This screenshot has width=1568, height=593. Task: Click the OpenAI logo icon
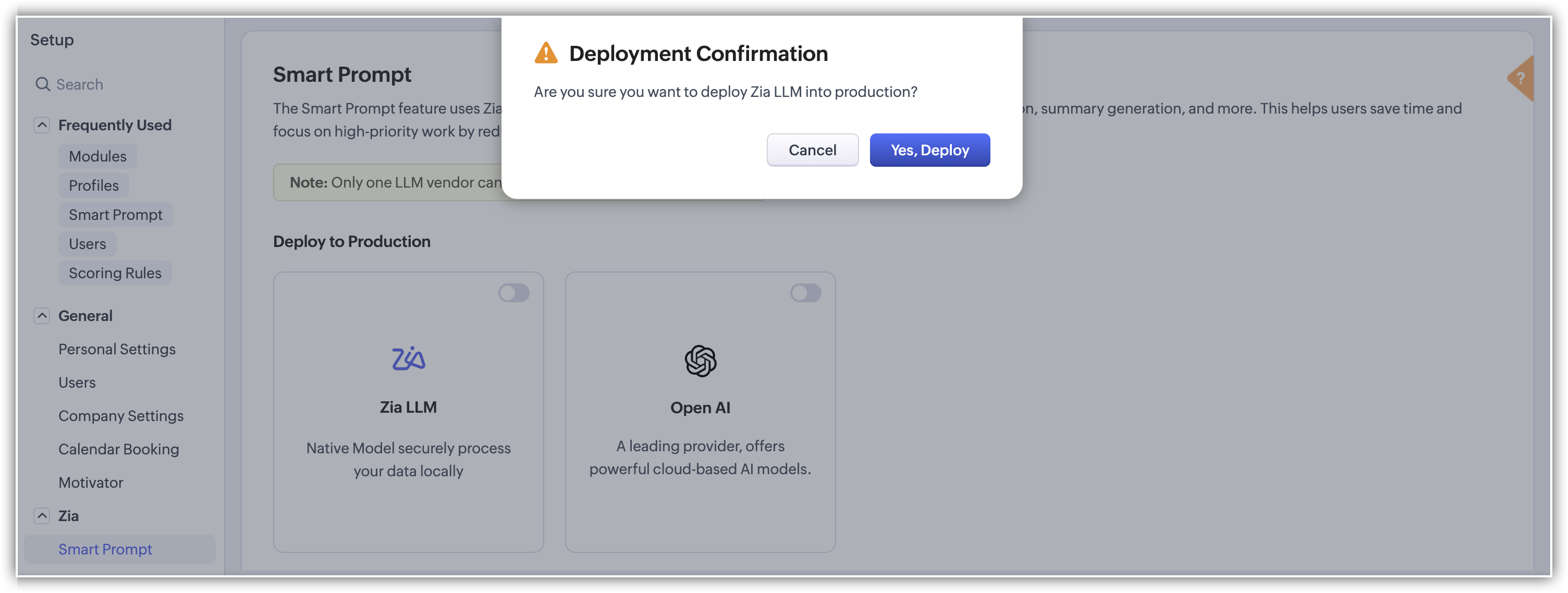(x=700, y=361)
